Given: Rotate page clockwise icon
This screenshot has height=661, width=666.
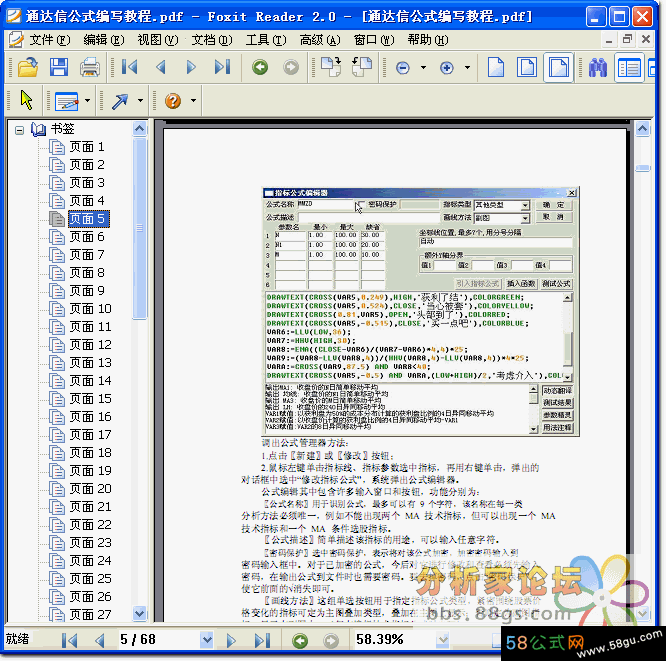Looking at the screenshot, I should pos(331,67).
